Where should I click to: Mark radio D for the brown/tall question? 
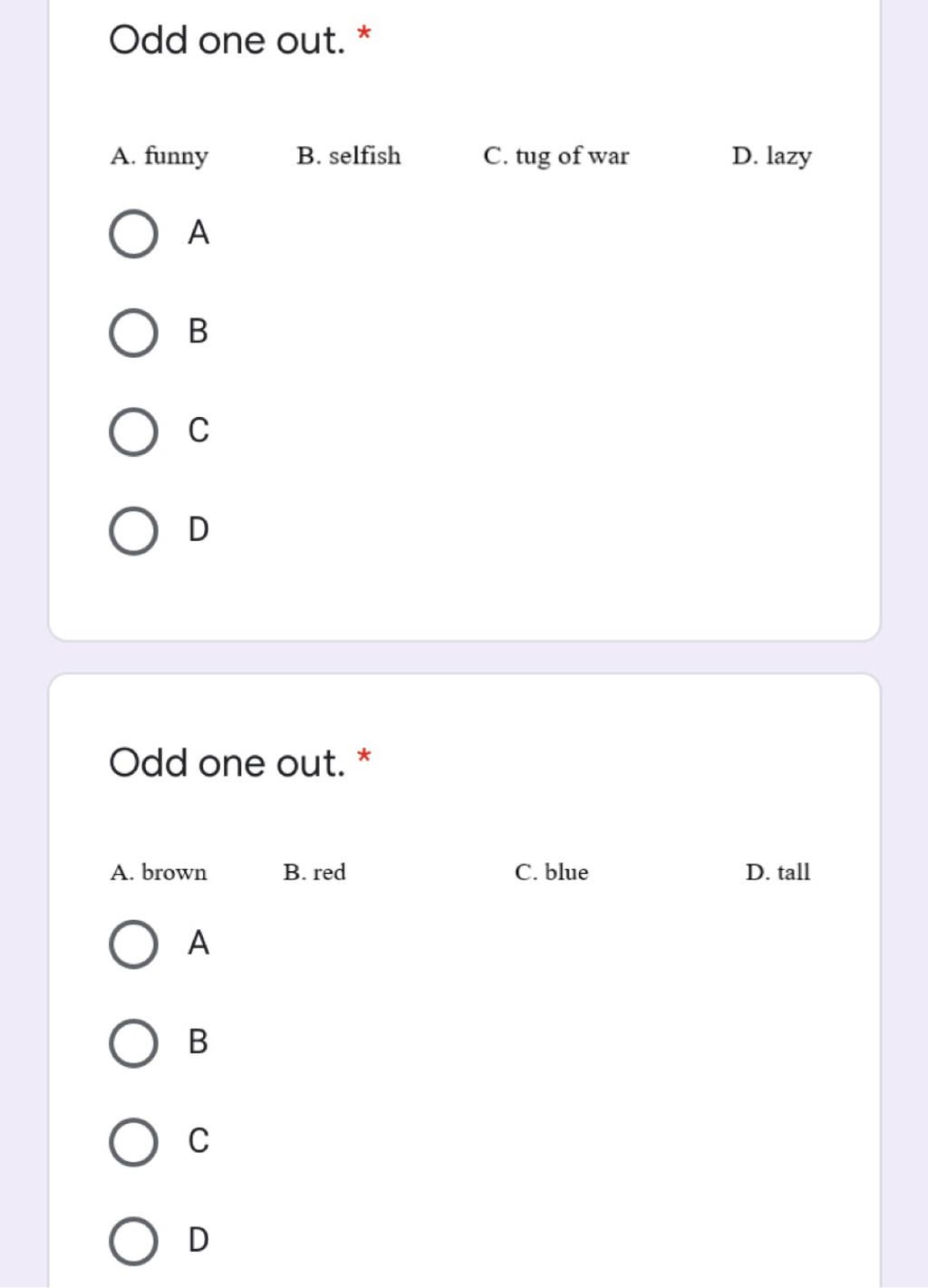(133, 1241)
